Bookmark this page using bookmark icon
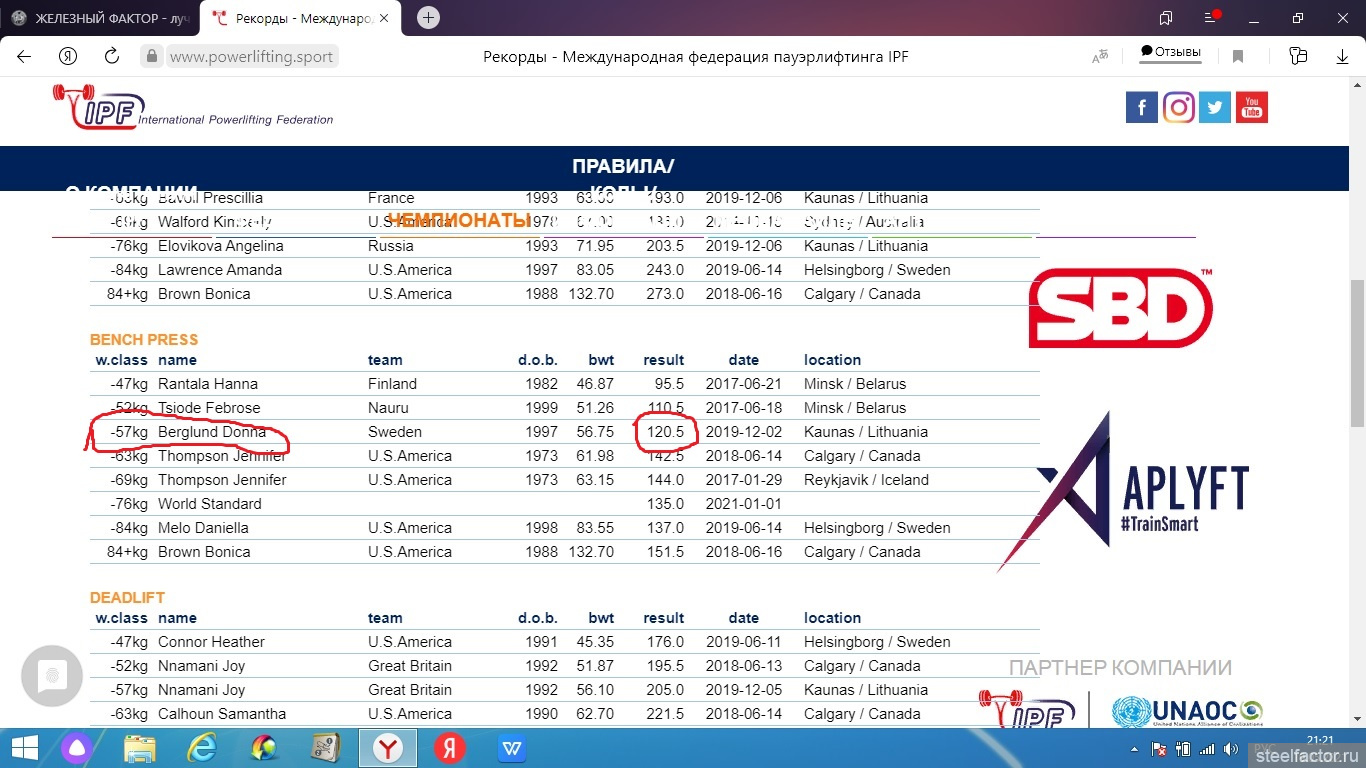The width and height of the screenshot is (1366, 768). (1238, 57)
